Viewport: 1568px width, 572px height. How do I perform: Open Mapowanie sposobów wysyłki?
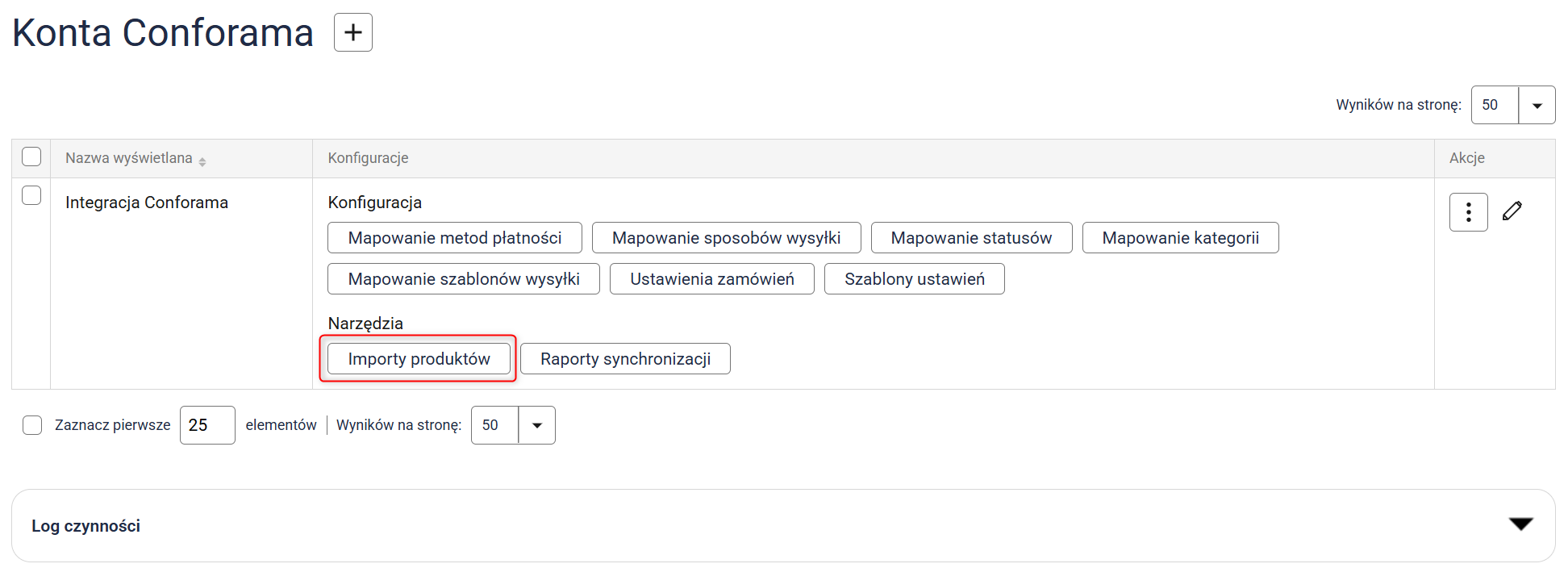(x=726, y=238)
